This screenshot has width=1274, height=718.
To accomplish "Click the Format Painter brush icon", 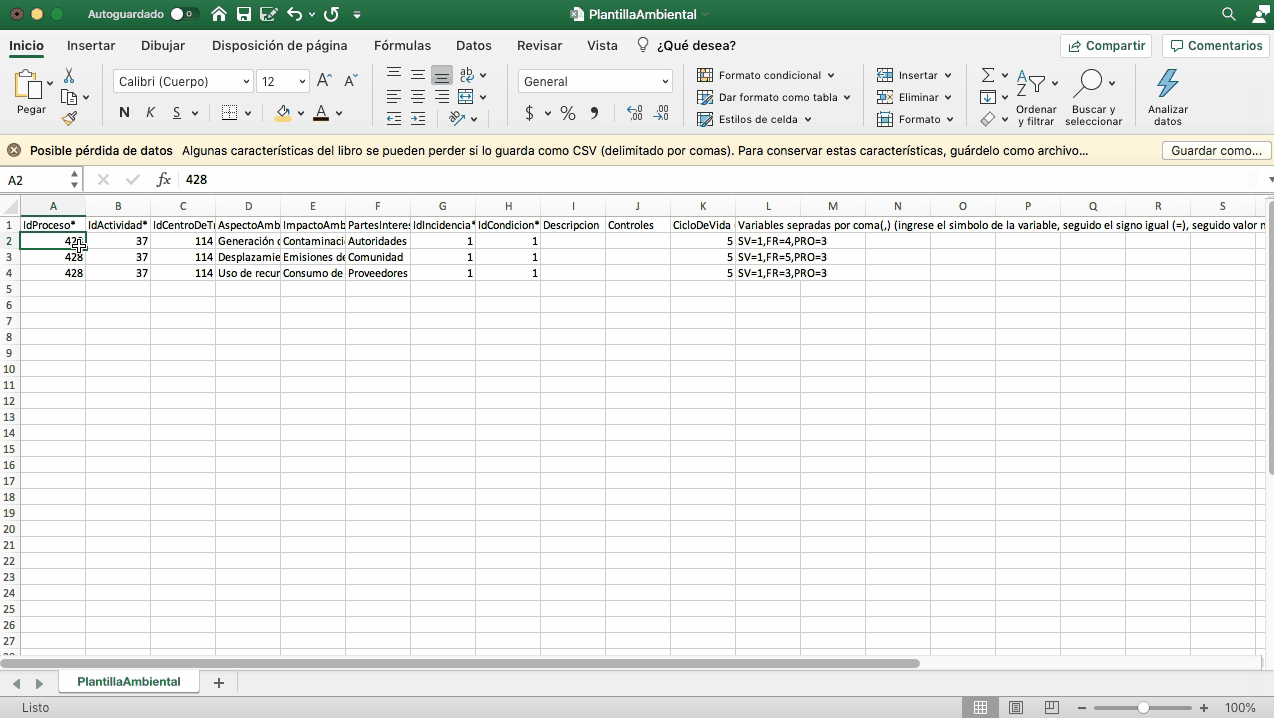I will click(x=69, y=118).
